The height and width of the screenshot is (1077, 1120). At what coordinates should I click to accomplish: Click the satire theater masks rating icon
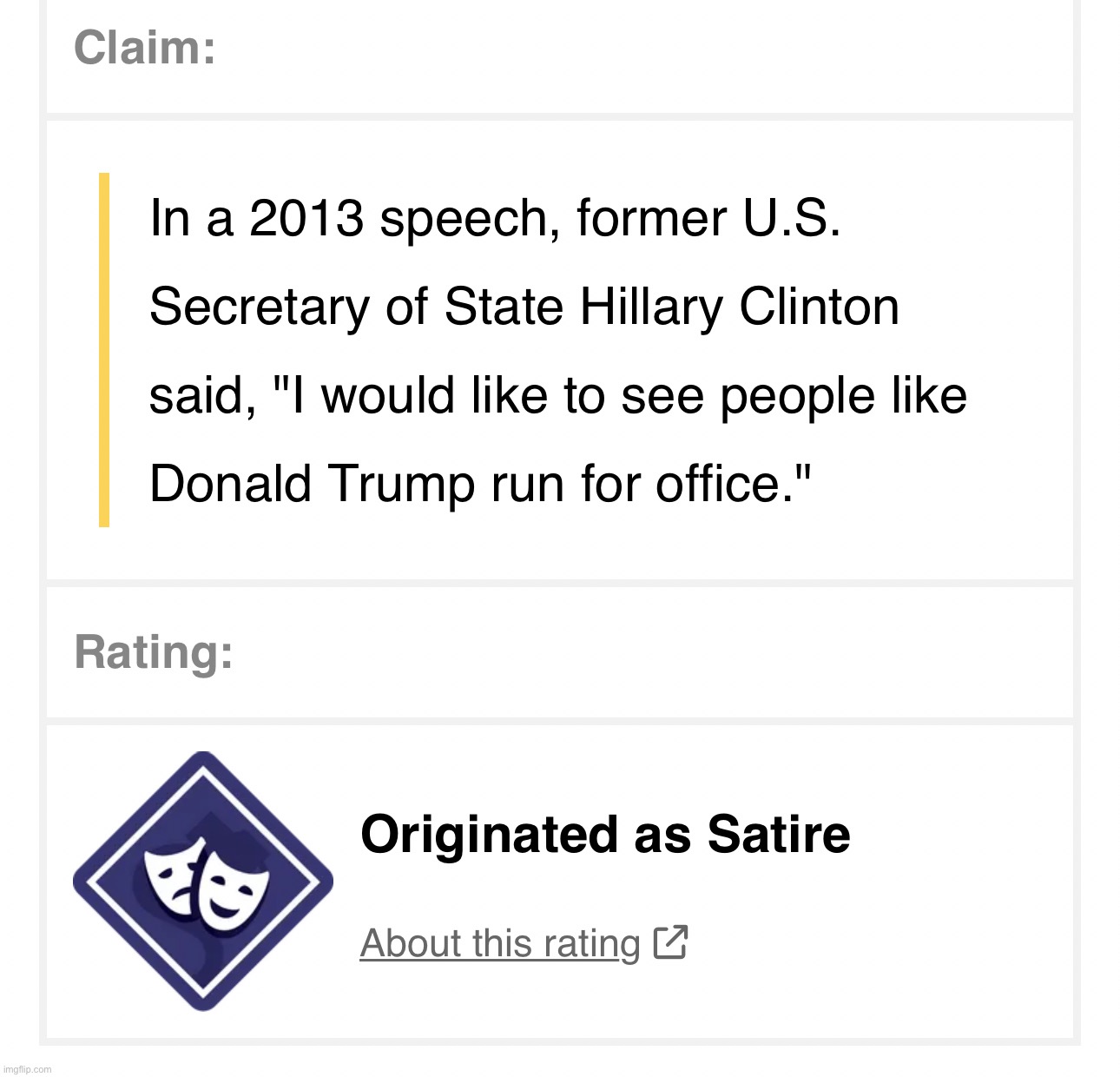(203, 881)
